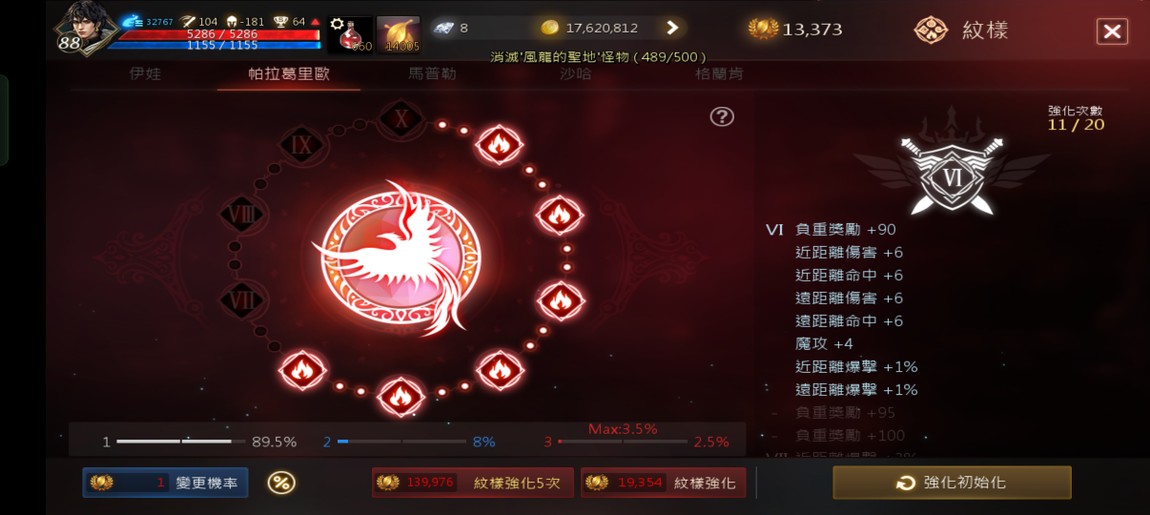Select the locked rune node IX
The image size is (1150, 515).
point(301,145)
